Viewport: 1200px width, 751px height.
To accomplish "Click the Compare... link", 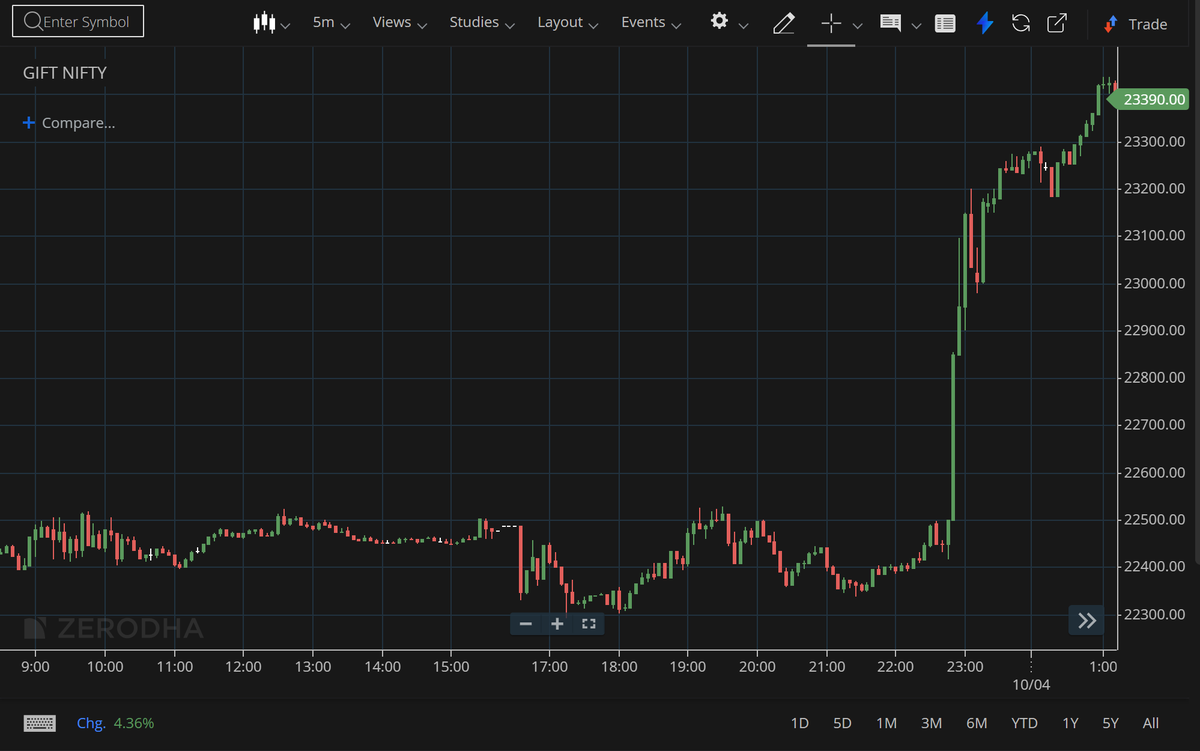I will (78, 123).
